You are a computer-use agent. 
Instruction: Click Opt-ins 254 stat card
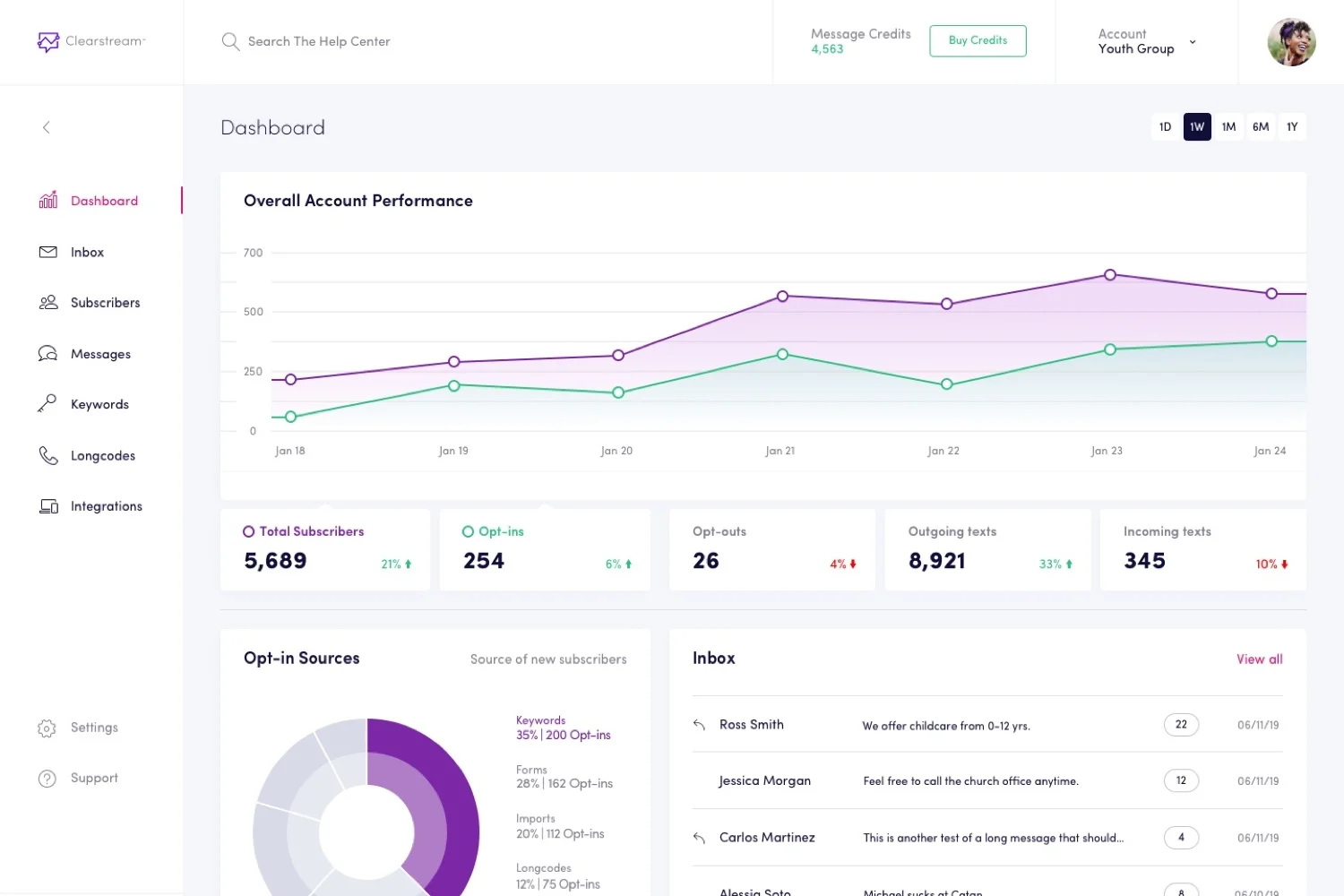point(545,549)
